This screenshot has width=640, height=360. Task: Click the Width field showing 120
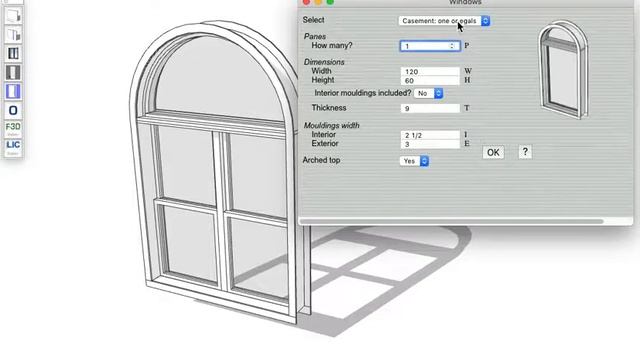(430, 71)
